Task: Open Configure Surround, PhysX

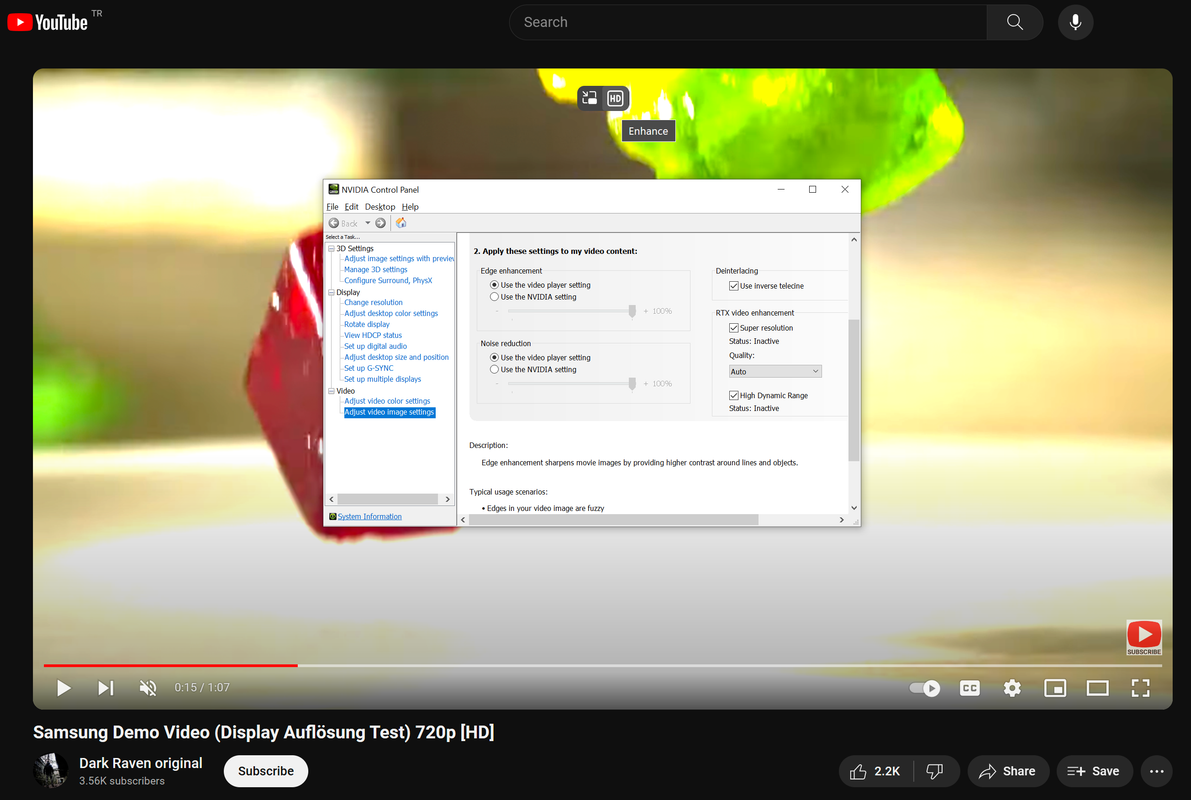Action: tap(388, 280)
